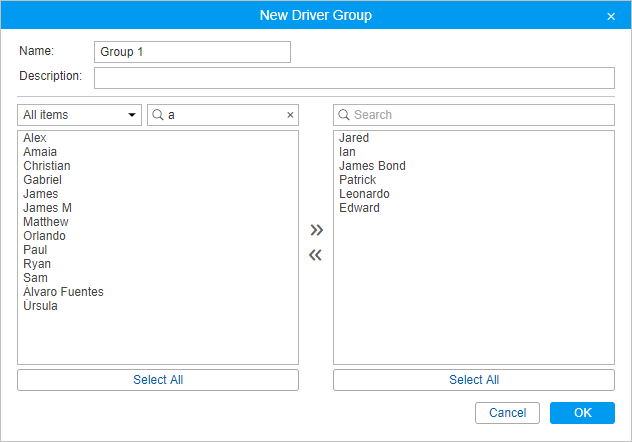This screenshot has width=632, height=442.
Task: Click the magnifier icon in the right search box
Action: (343, 115)
